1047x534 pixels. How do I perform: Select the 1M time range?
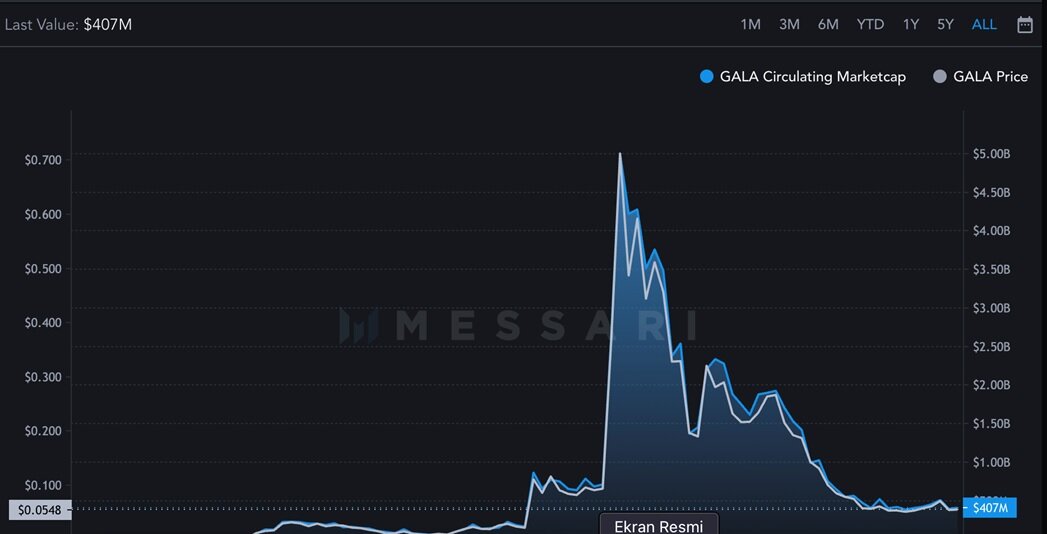click(x=750, y=24)
